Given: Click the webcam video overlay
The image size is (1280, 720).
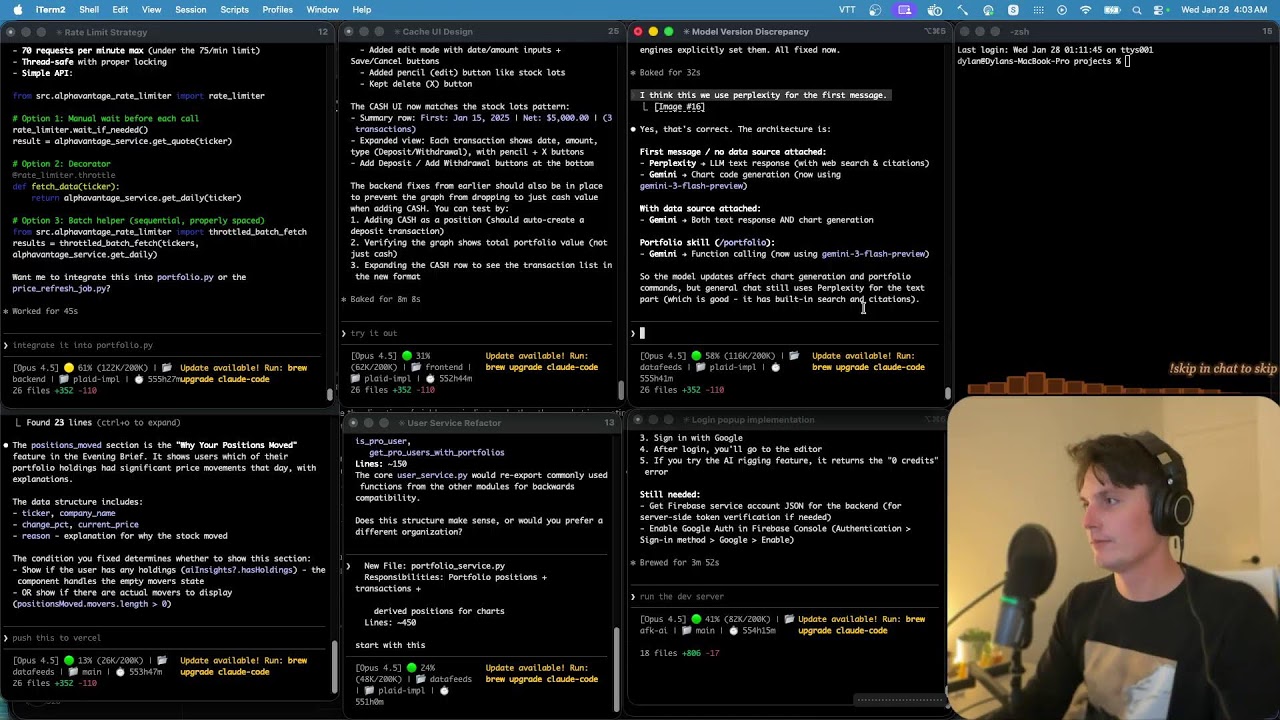Looking at the screenshot, I should tap(1114, 556).
